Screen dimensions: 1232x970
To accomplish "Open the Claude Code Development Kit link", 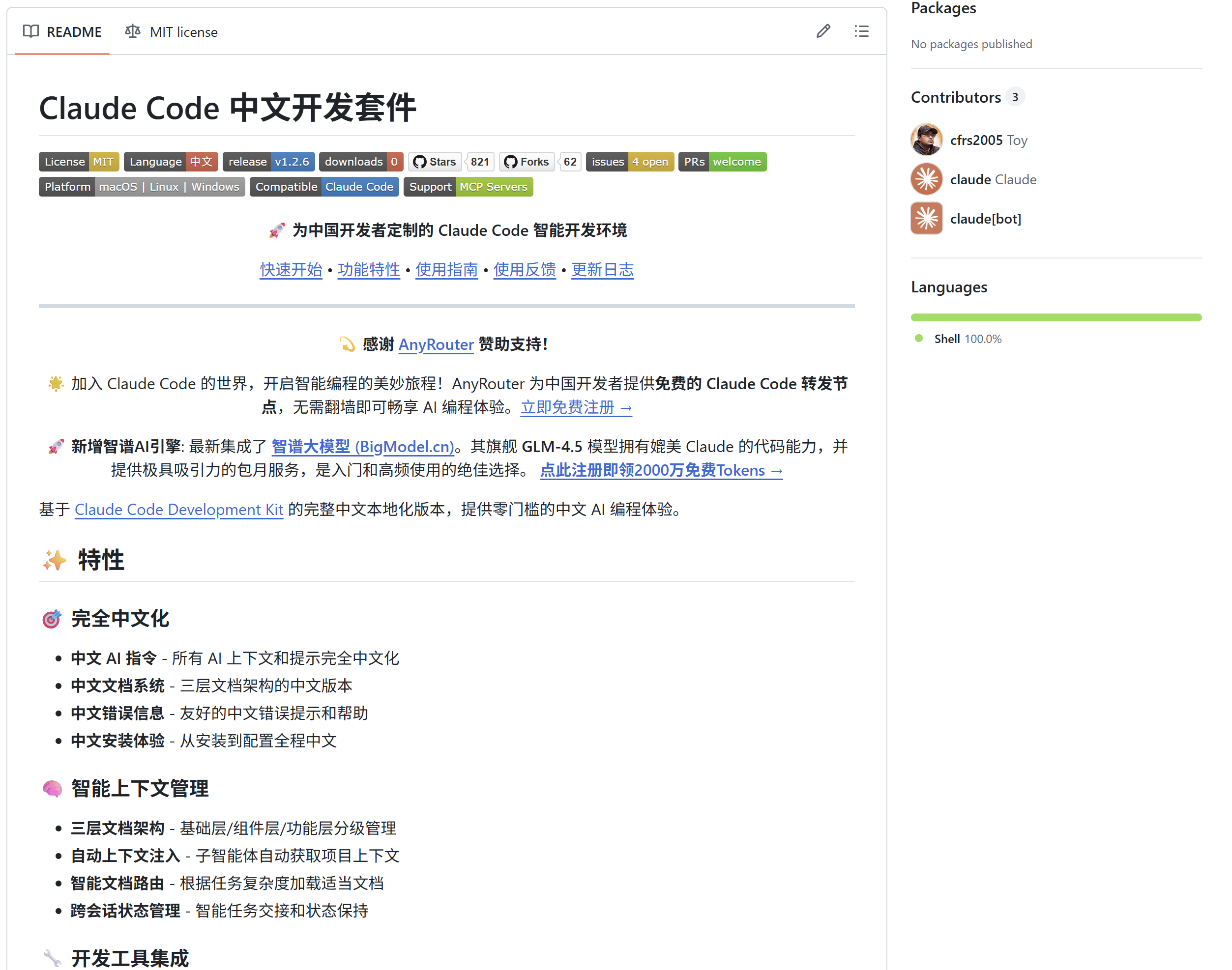I will [178, 510].
